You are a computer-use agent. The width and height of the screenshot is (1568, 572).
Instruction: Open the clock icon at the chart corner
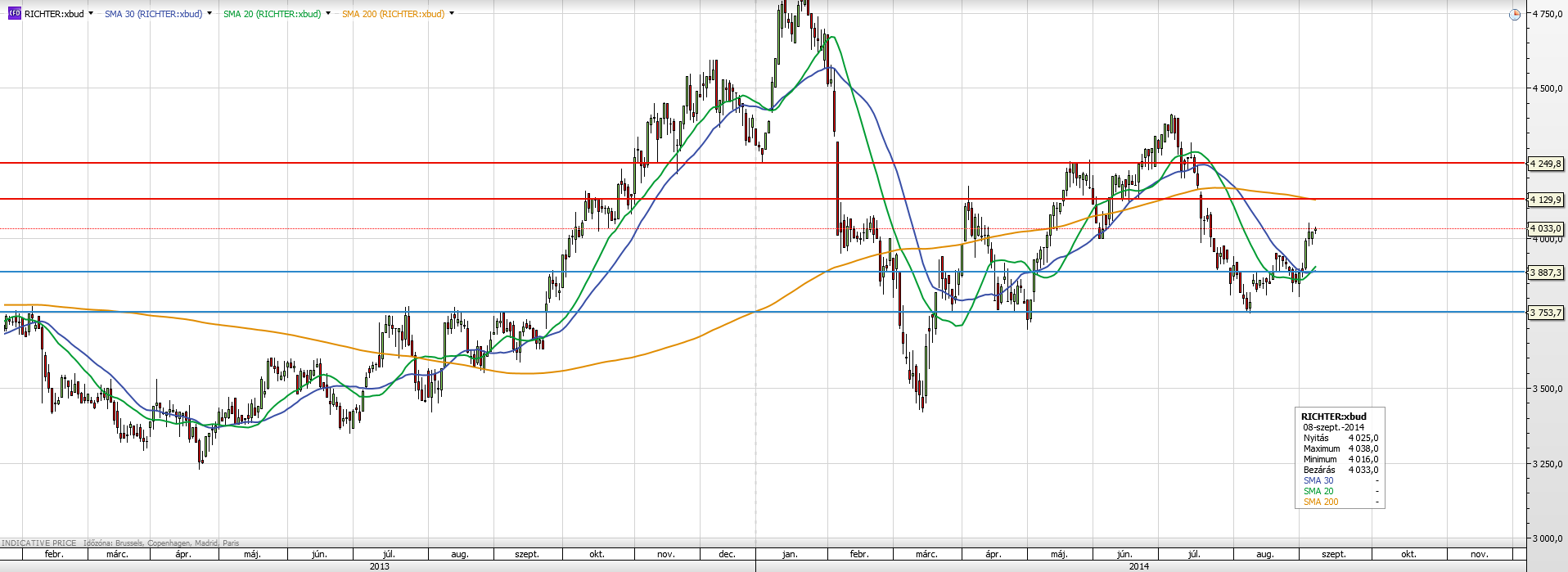pyautogui.click(x=1515, y=14)
